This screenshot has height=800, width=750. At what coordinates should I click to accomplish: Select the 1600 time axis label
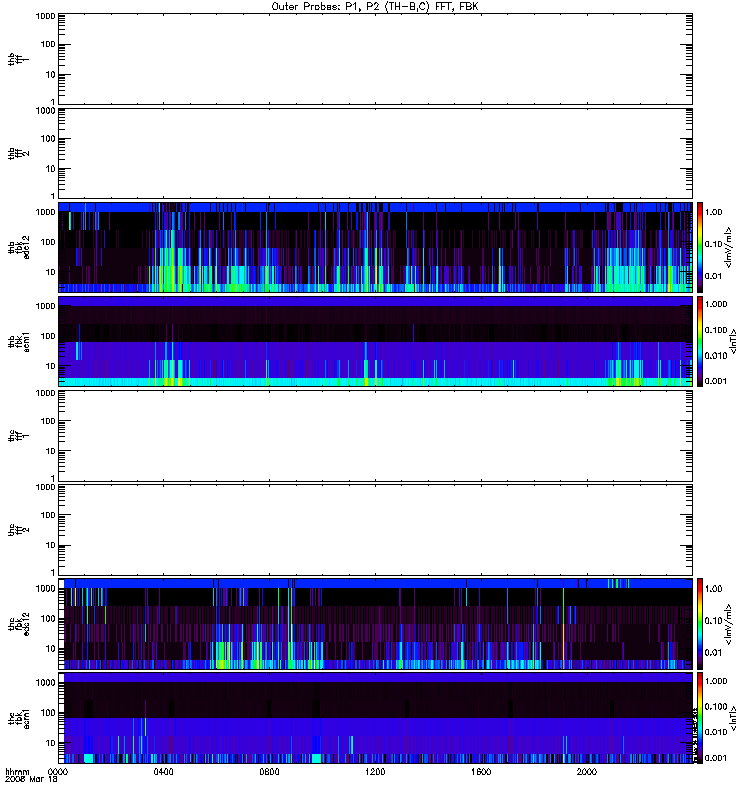(x=481, y=772)
